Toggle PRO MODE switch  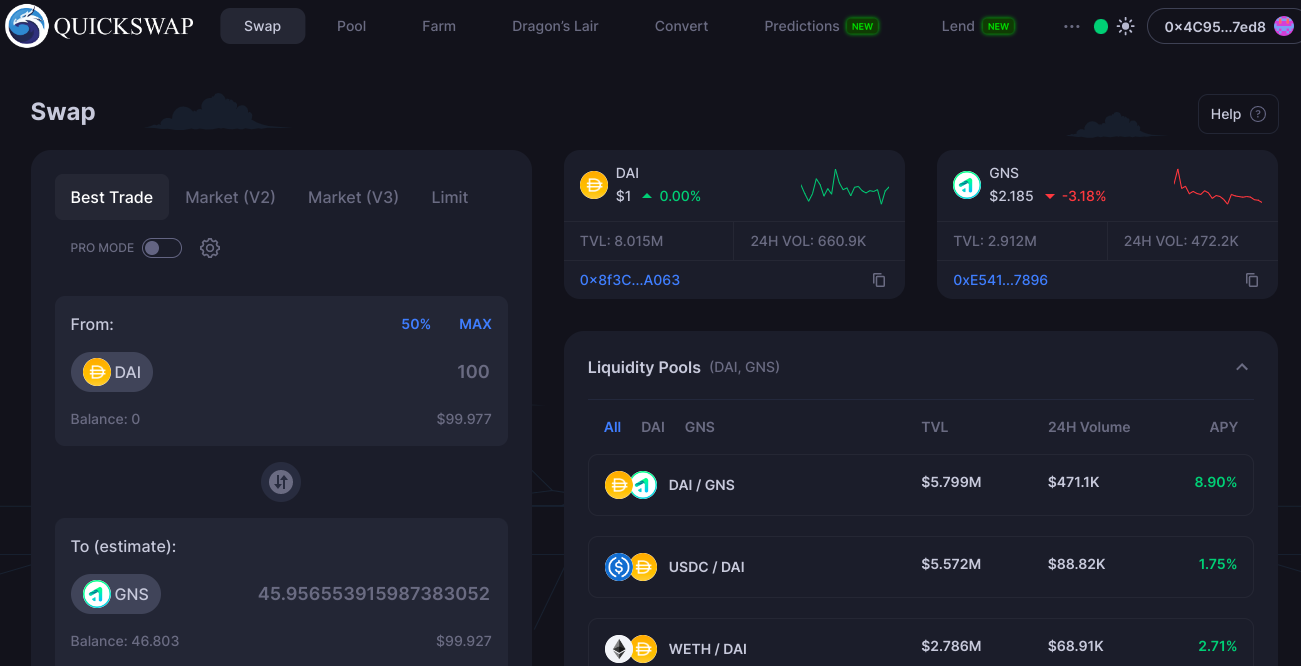click(162, 248)
